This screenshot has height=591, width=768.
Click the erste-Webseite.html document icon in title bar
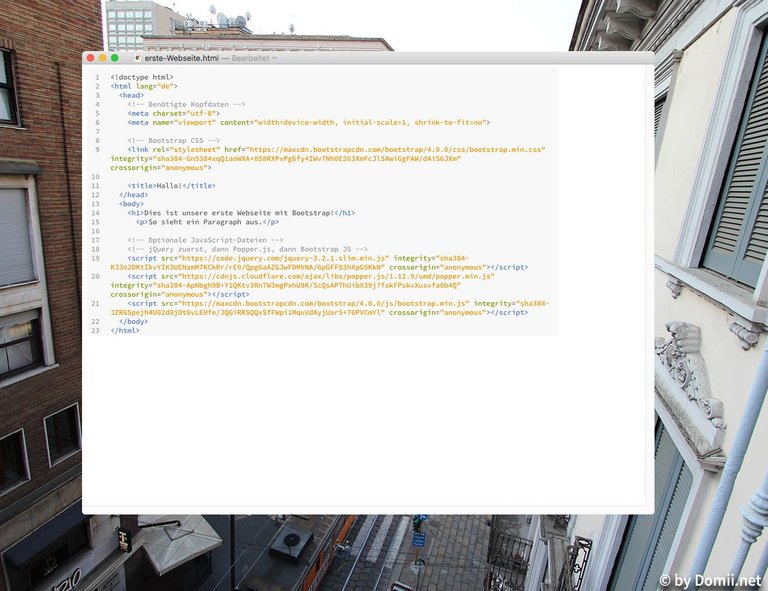[138, 58]
